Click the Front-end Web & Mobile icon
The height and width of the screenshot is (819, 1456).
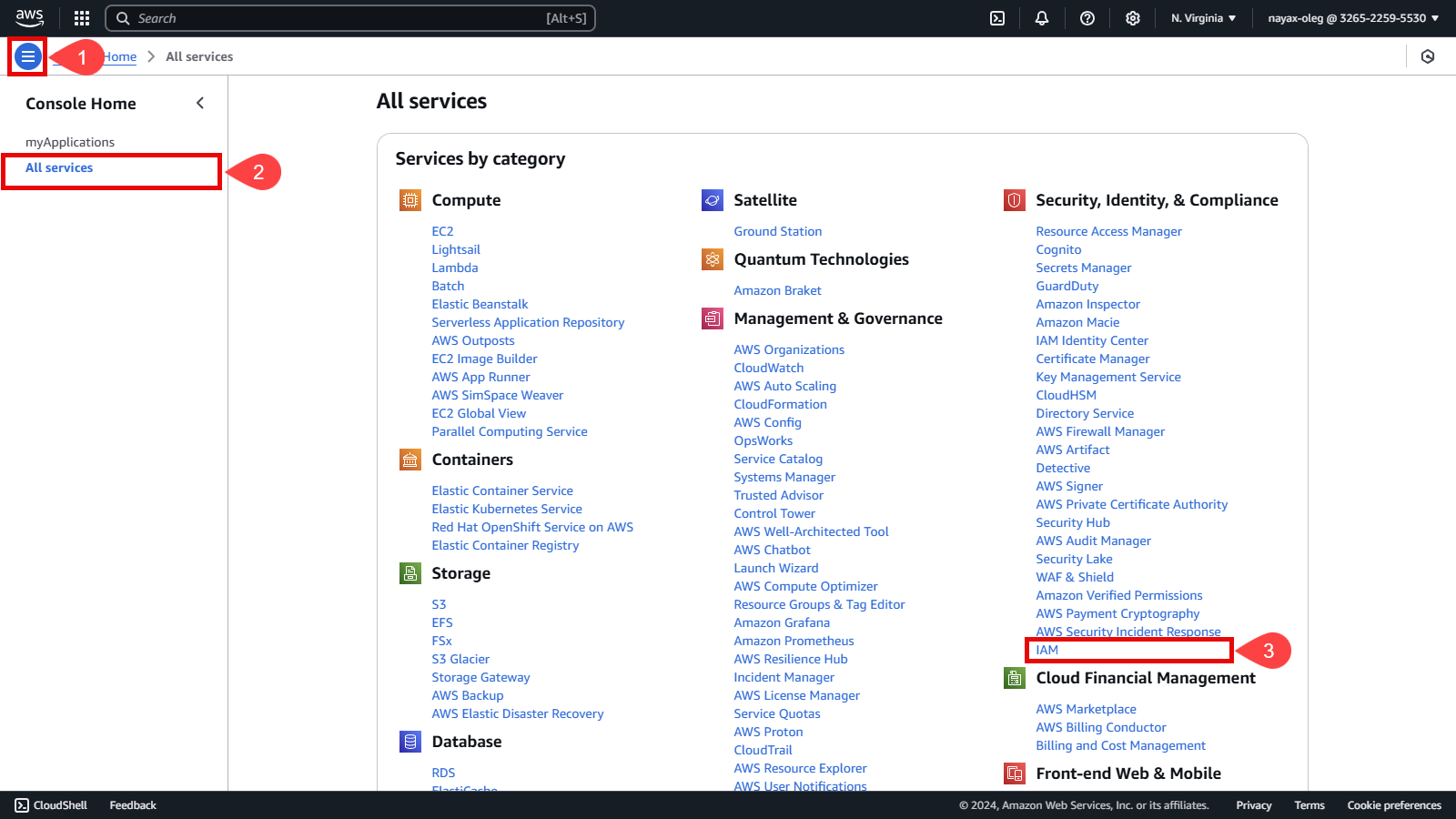click(1015, 773)
